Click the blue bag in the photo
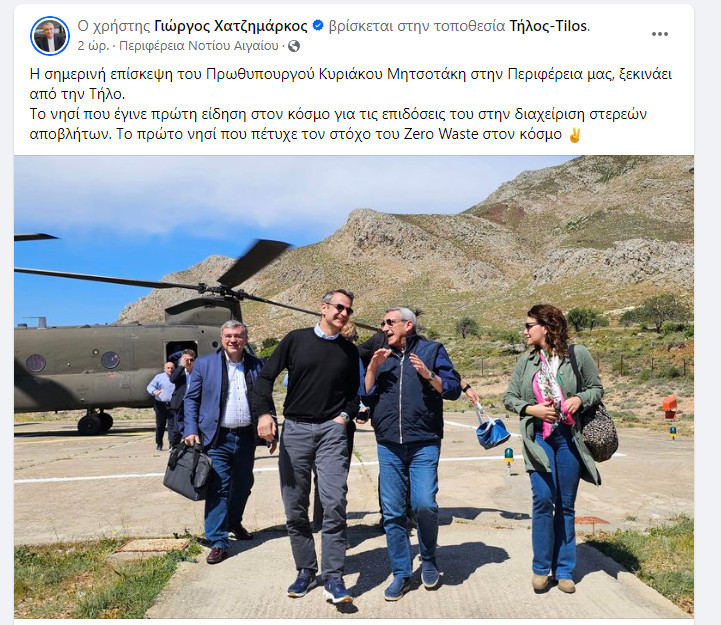 (x=492, y=428)
